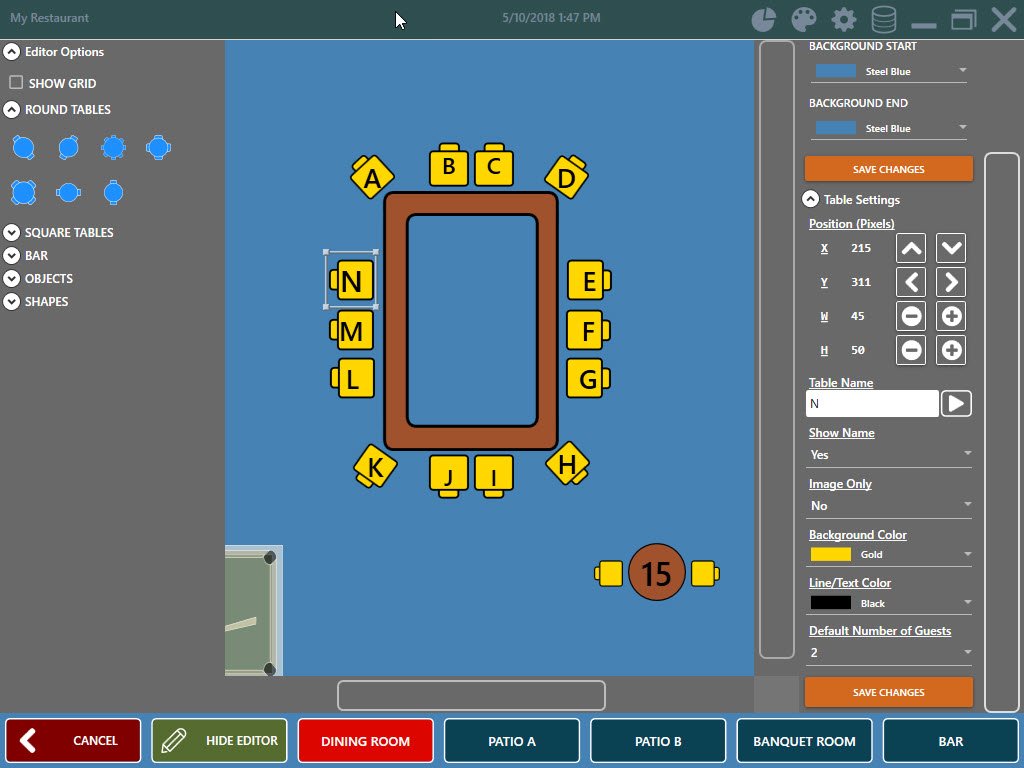Click the up arrow position button
Image resolution: width=1024 pixels, height=768 pixels.
coord(911,248)
